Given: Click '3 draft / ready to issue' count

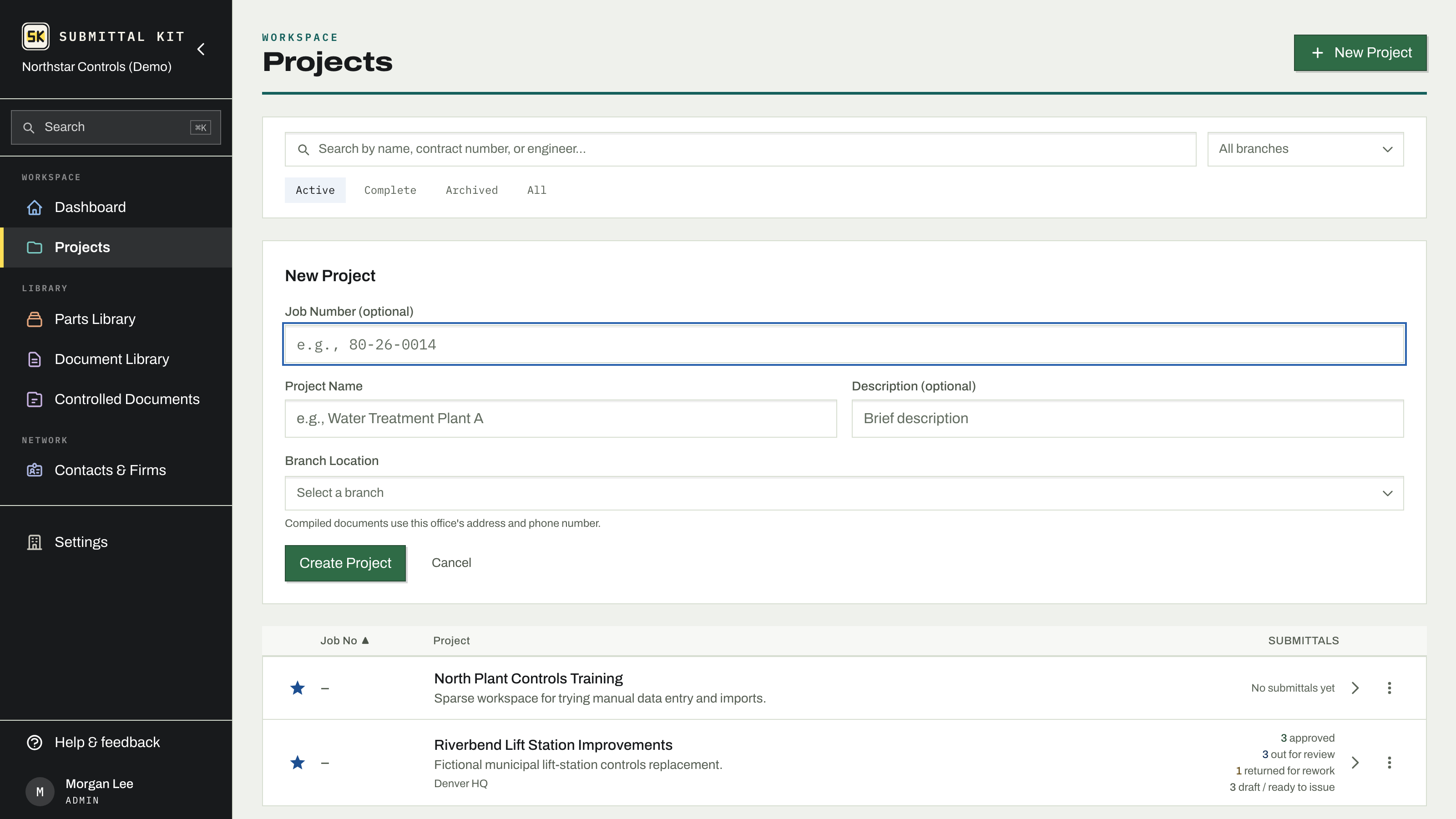Looking at the screenshot, I should (x=1282, y=787).
